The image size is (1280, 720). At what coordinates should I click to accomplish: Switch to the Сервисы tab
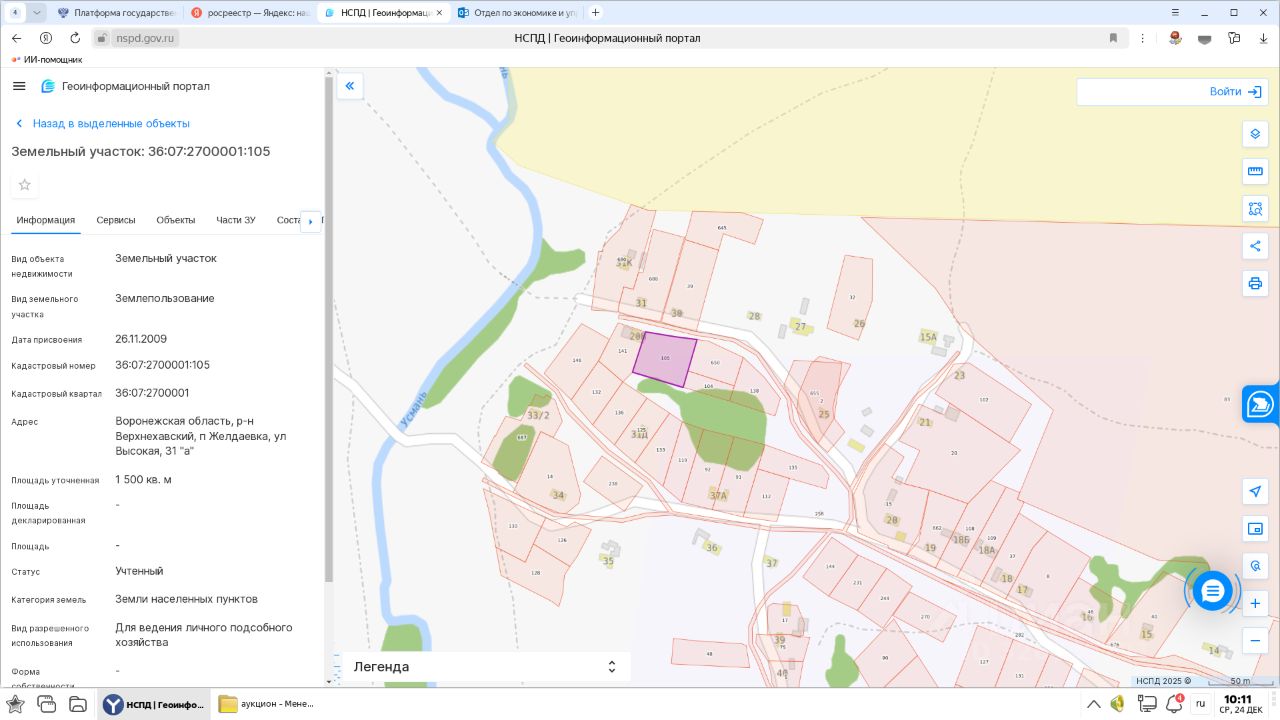[x=116, y=220]
